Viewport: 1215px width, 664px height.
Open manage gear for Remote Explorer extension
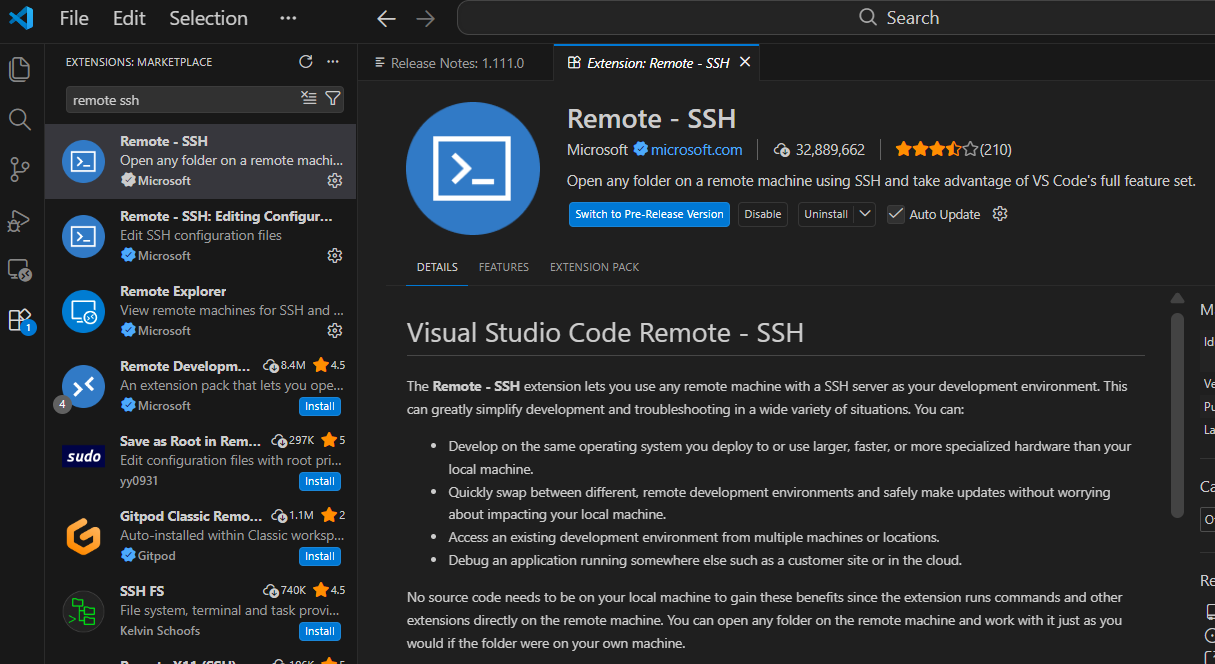pyautogui.click(x=335, y=331)
